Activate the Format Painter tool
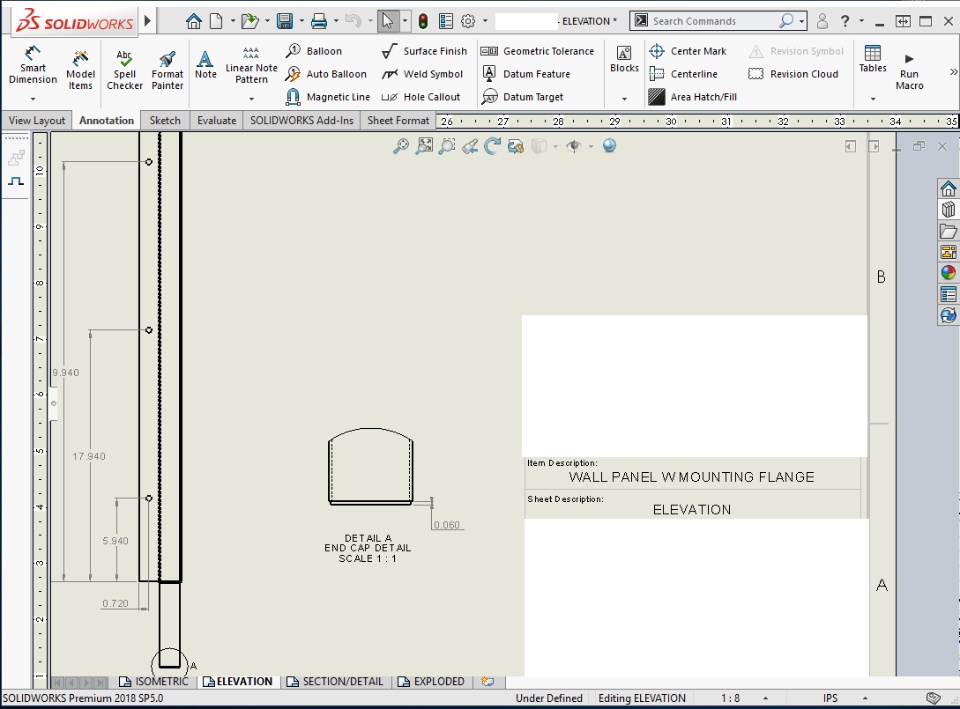The width and height of the screenshot is (960, 709). click(167, 70)
